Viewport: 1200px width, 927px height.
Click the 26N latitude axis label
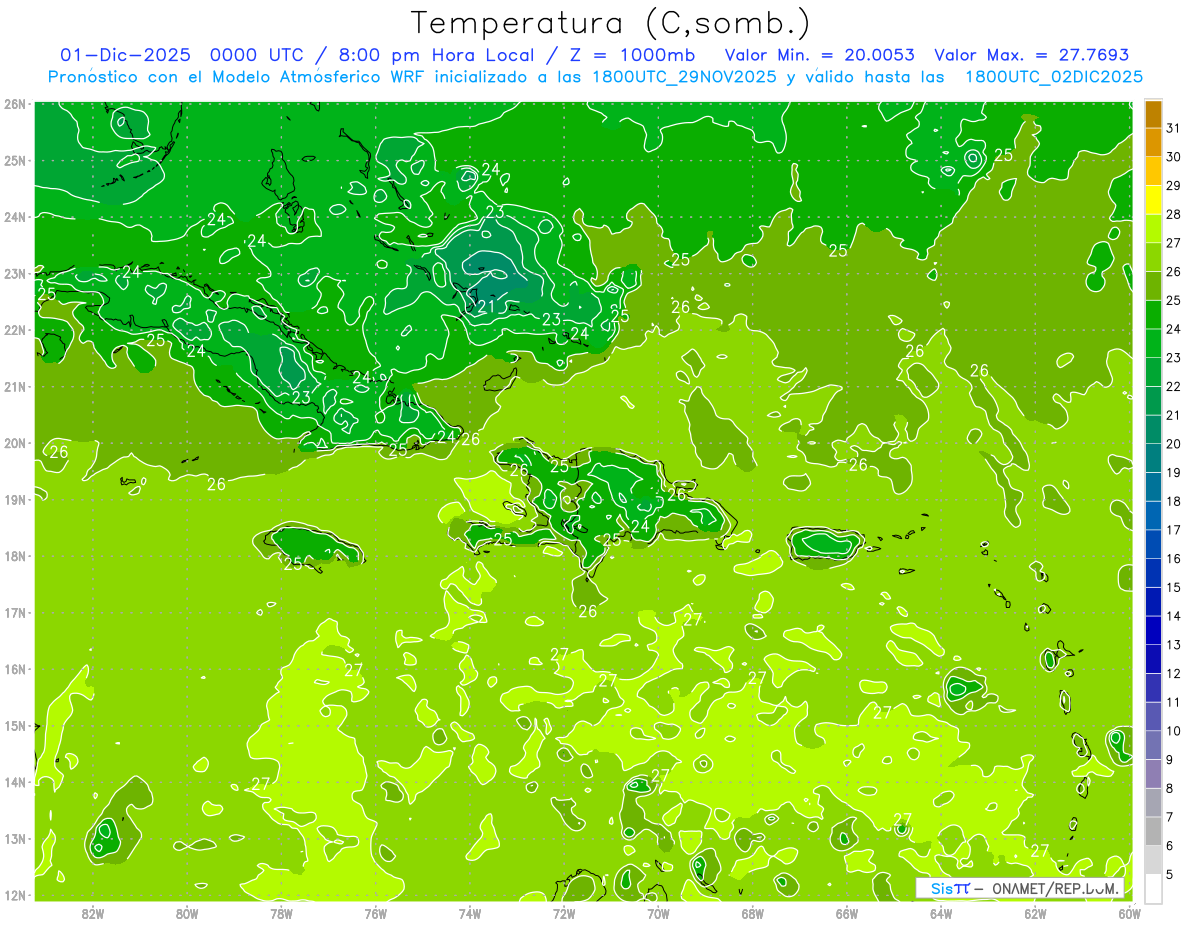[14, 104]
